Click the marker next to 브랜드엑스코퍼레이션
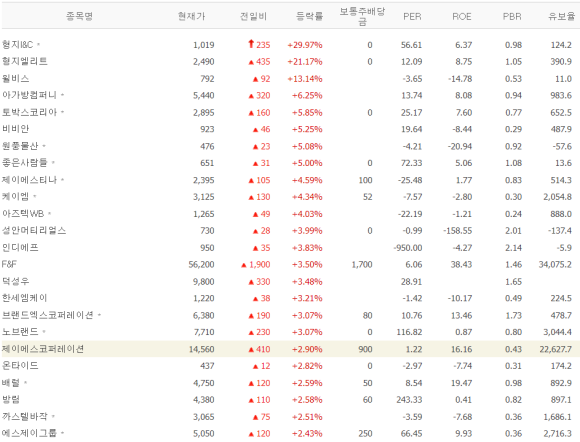Viewport: 580px width, 442px height. (99, 315)
